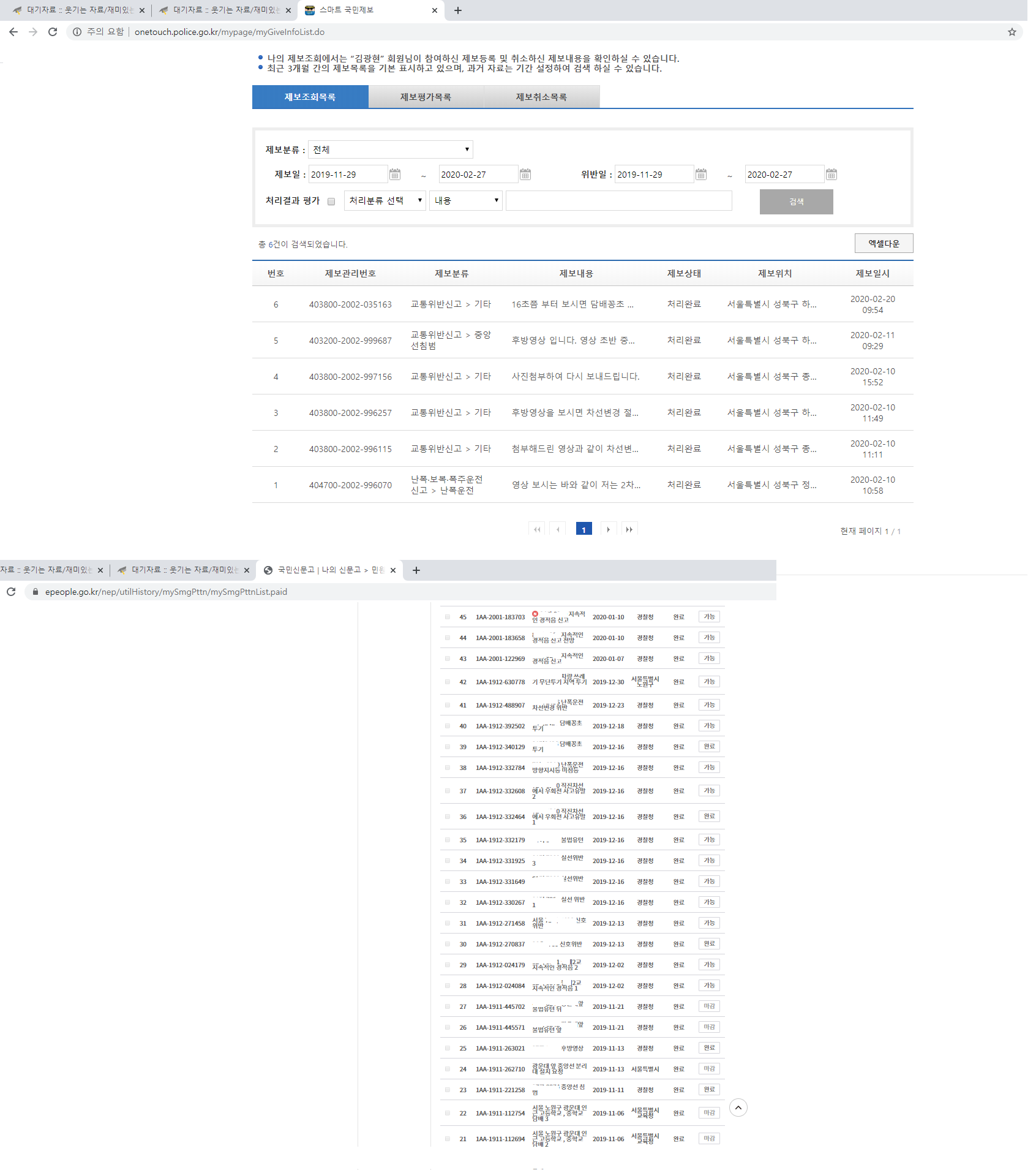Screen dimensions: 1036x1170
Task: Close the first 대기자료 tab at top
Action: click(x=142, y=10)
